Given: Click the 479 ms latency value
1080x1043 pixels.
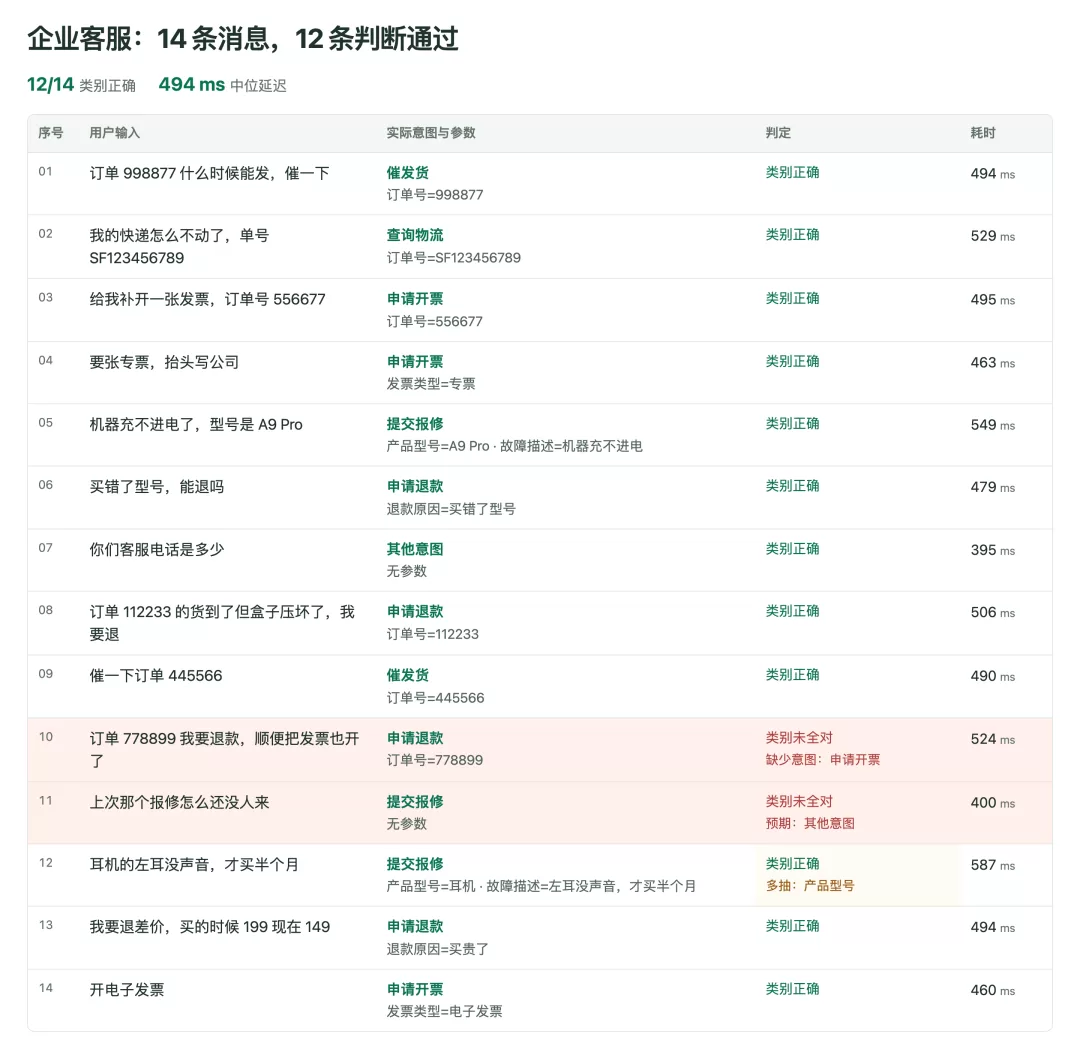Looking at the screenshot, I should 993,488.
